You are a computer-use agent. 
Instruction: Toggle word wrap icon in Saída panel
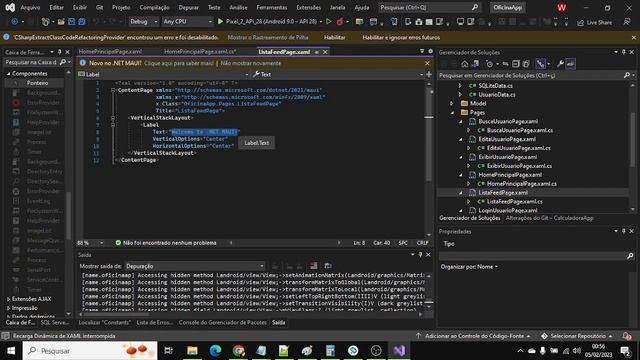[328, 266]
